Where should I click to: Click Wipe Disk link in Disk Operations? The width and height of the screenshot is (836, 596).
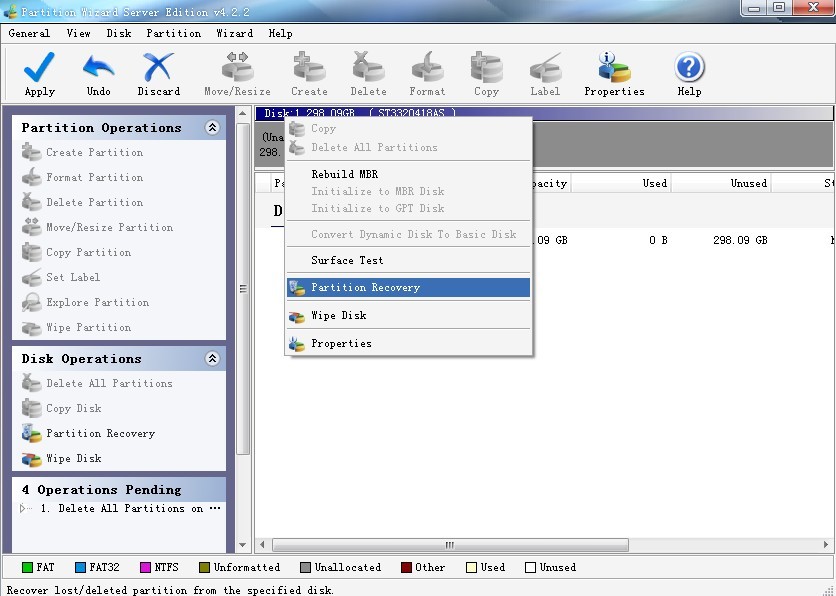pyautogui.click(x=74, y=458)
